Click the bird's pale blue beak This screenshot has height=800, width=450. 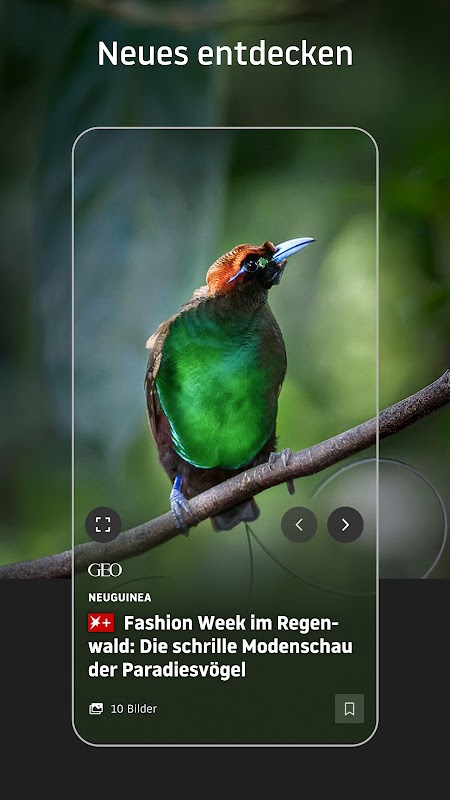pos(292,248)
